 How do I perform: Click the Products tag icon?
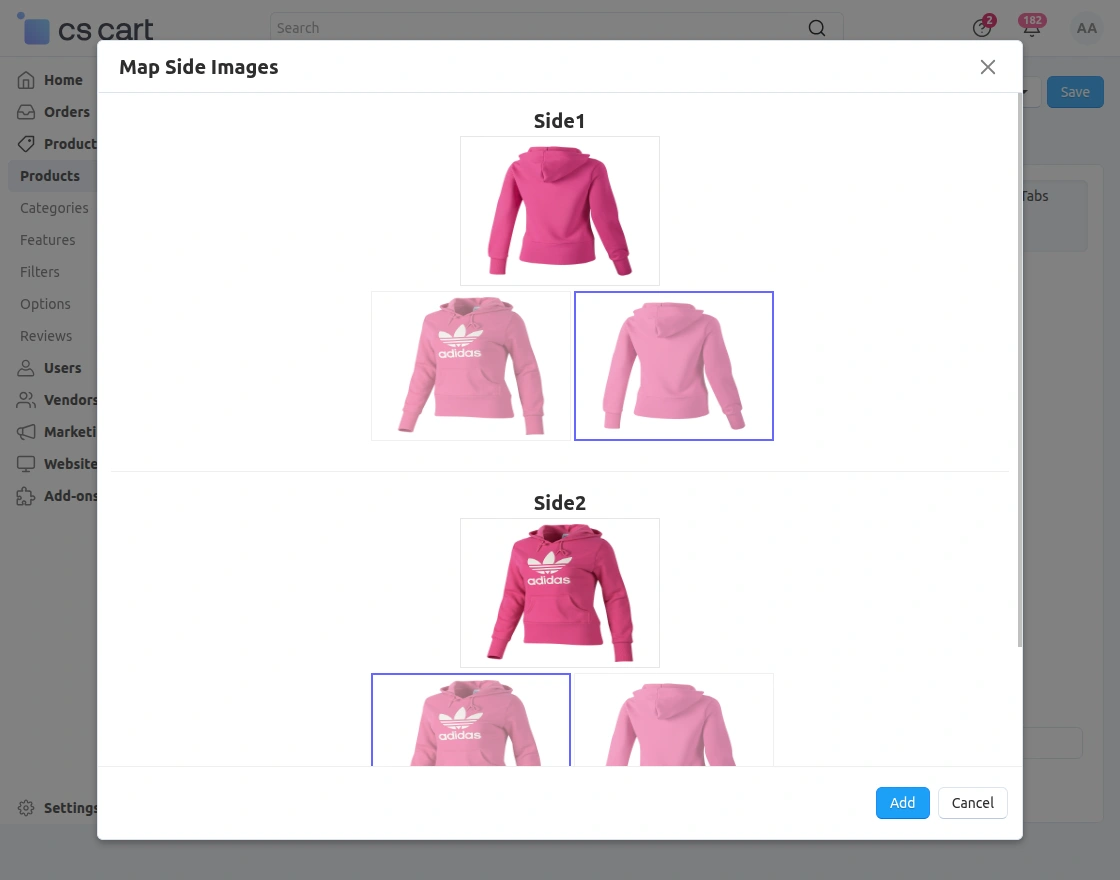click(x=25, y=144)
